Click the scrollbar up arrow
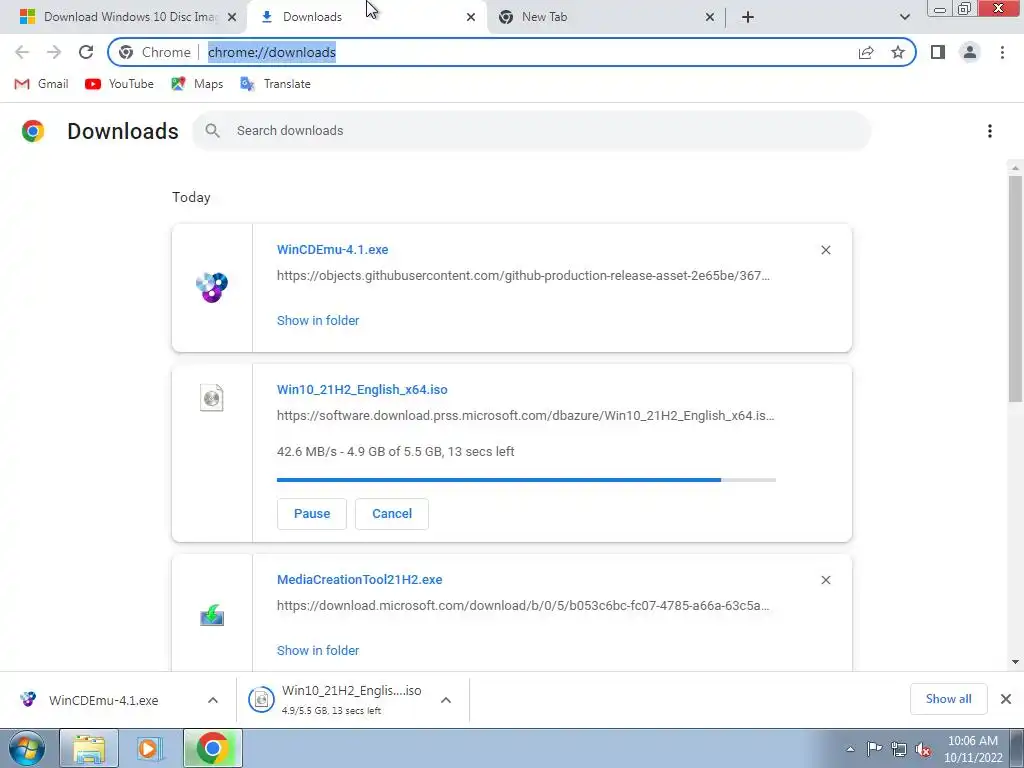The image size is (1024, 768). 1015,168
